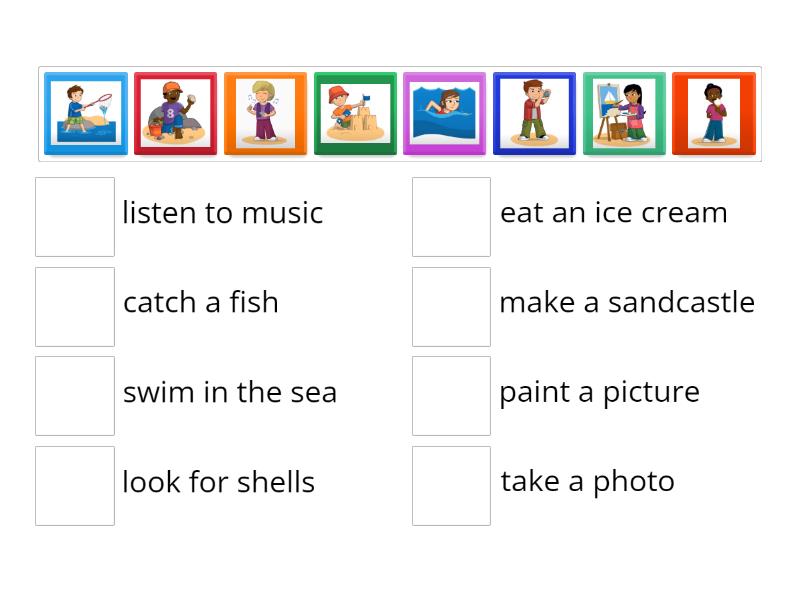Choose the drop box for "take a photo"

click(x=451, y=486)
